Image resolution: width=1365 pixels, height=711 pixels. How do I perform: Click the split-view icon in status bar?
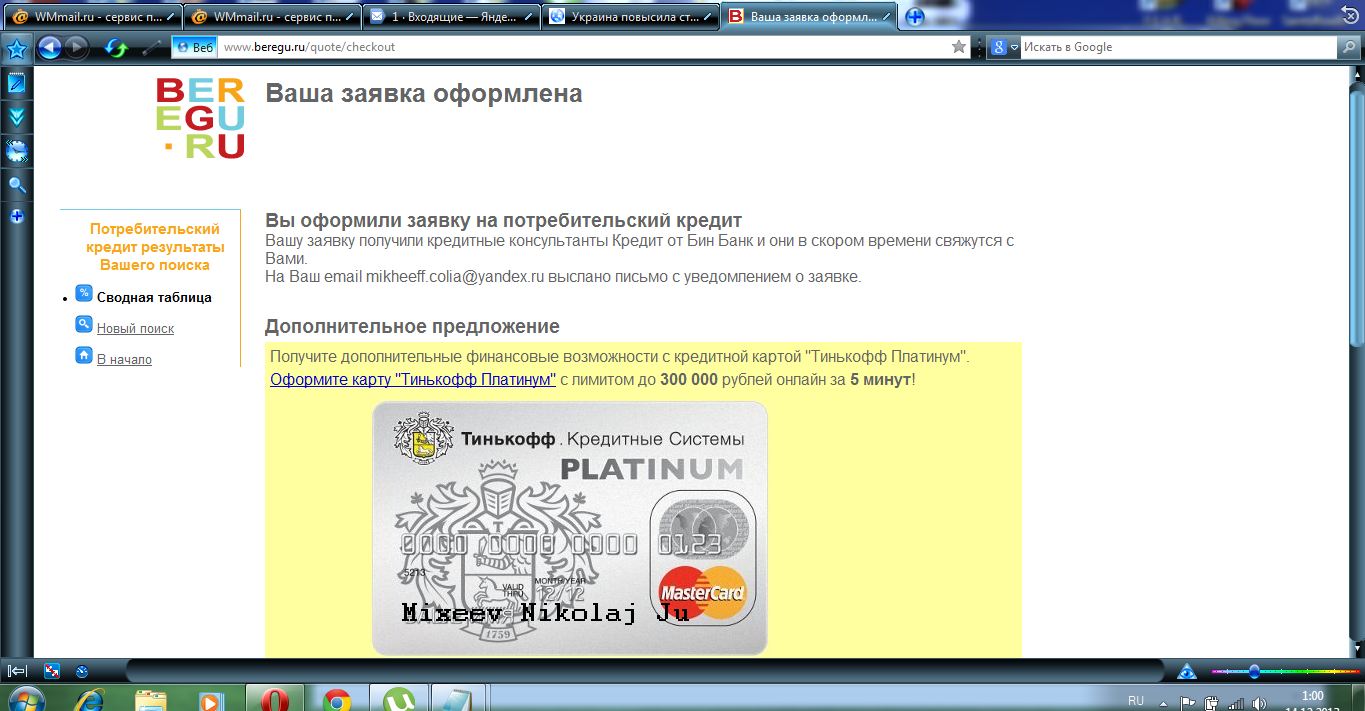tap(53, 671)
